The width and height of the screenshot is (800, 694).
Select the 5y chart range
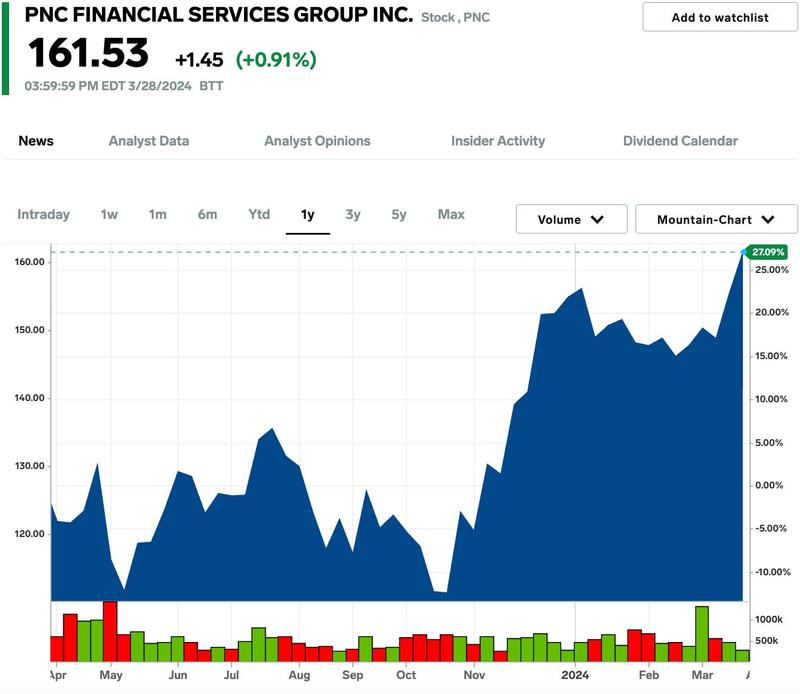pyautogui.click(x=399, y=214)
